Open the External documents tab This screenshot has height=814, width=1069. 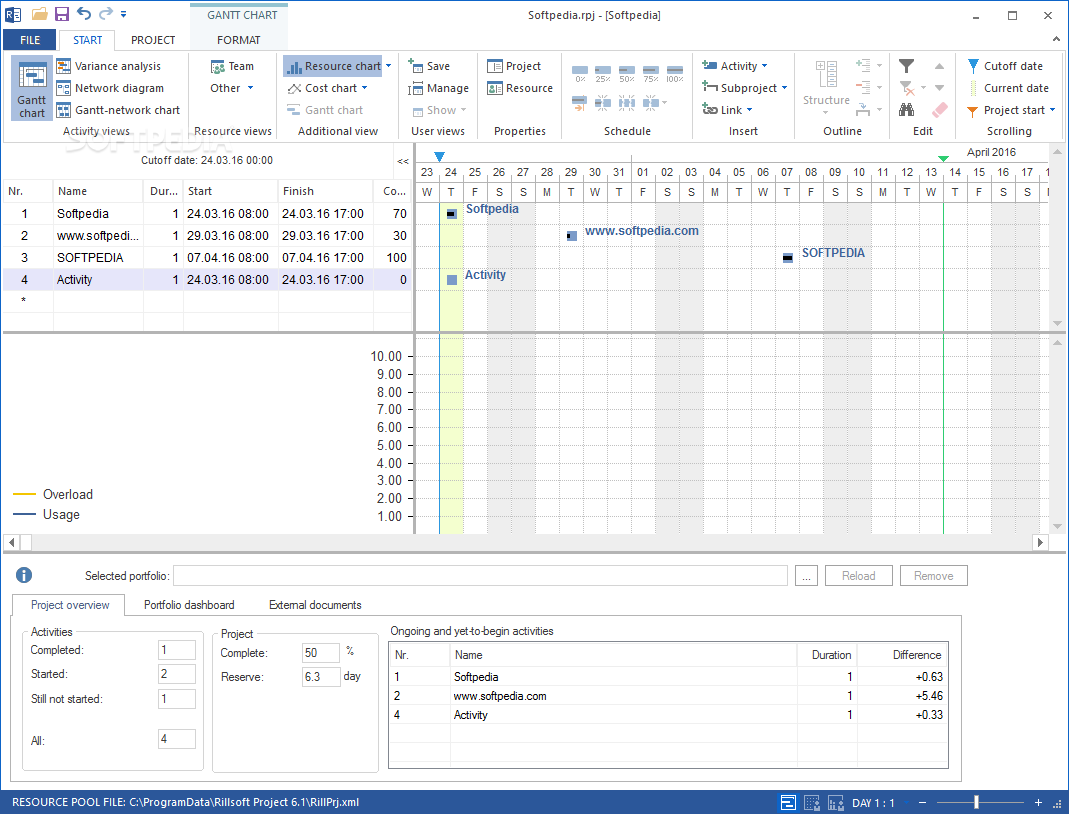pyautogui.click(x=315, y=605)
